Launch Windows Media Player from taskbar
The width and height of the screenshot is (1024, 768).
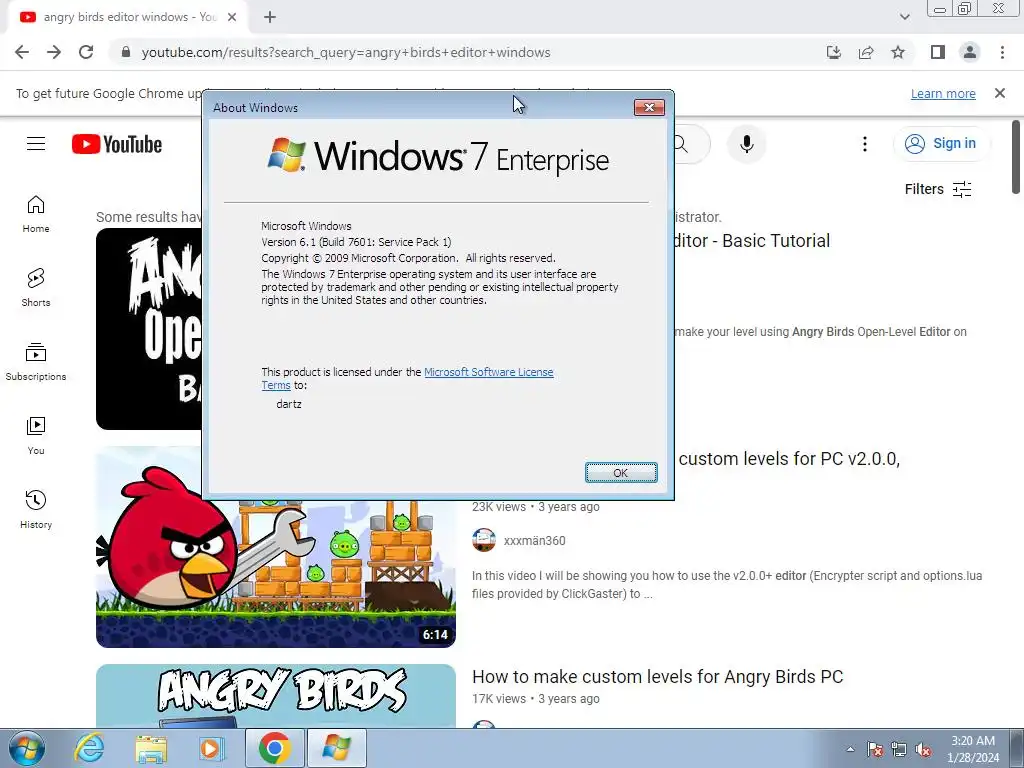(212, 748)
